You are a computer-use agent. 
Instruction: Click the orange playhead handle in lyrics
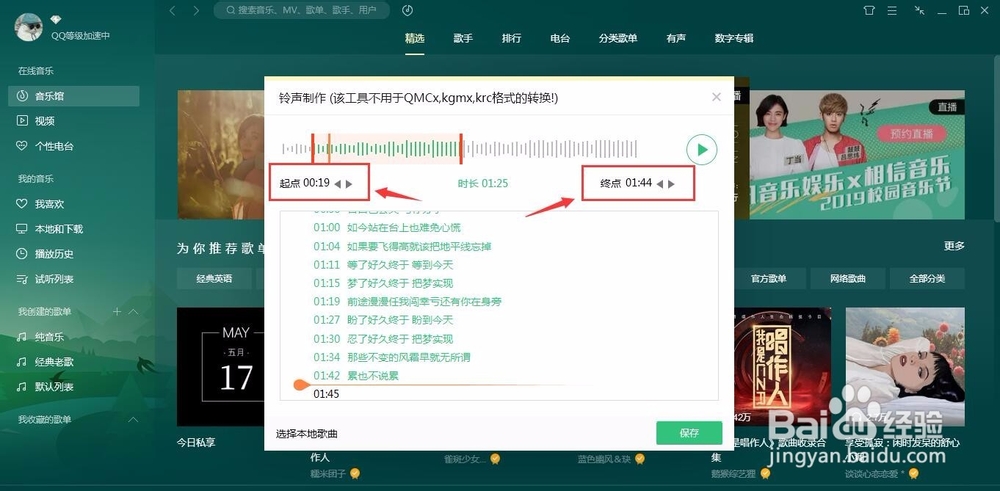coord(301,385)
